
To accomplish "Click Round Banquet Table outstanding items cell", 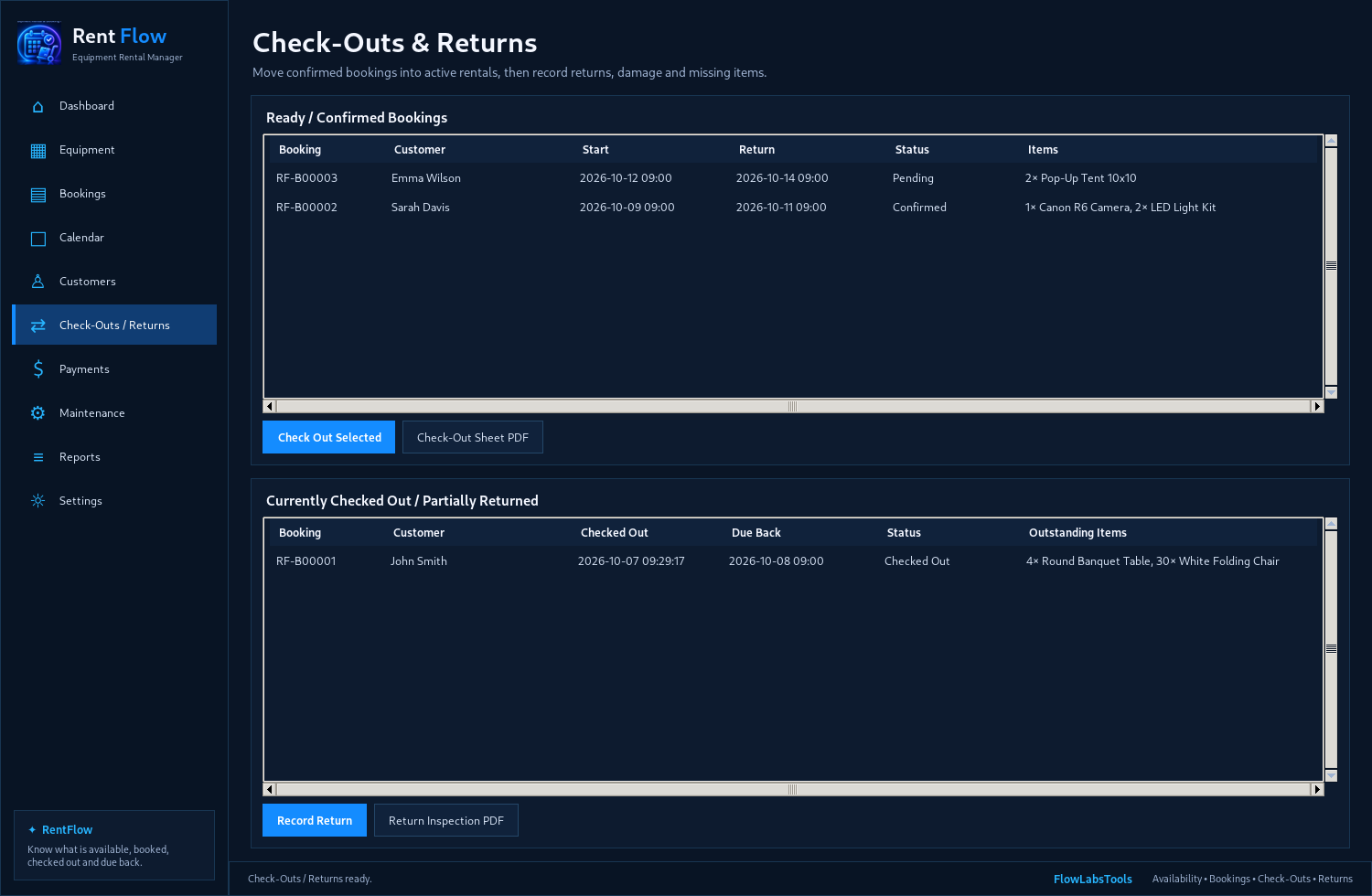I will [x=1152, y=561].
